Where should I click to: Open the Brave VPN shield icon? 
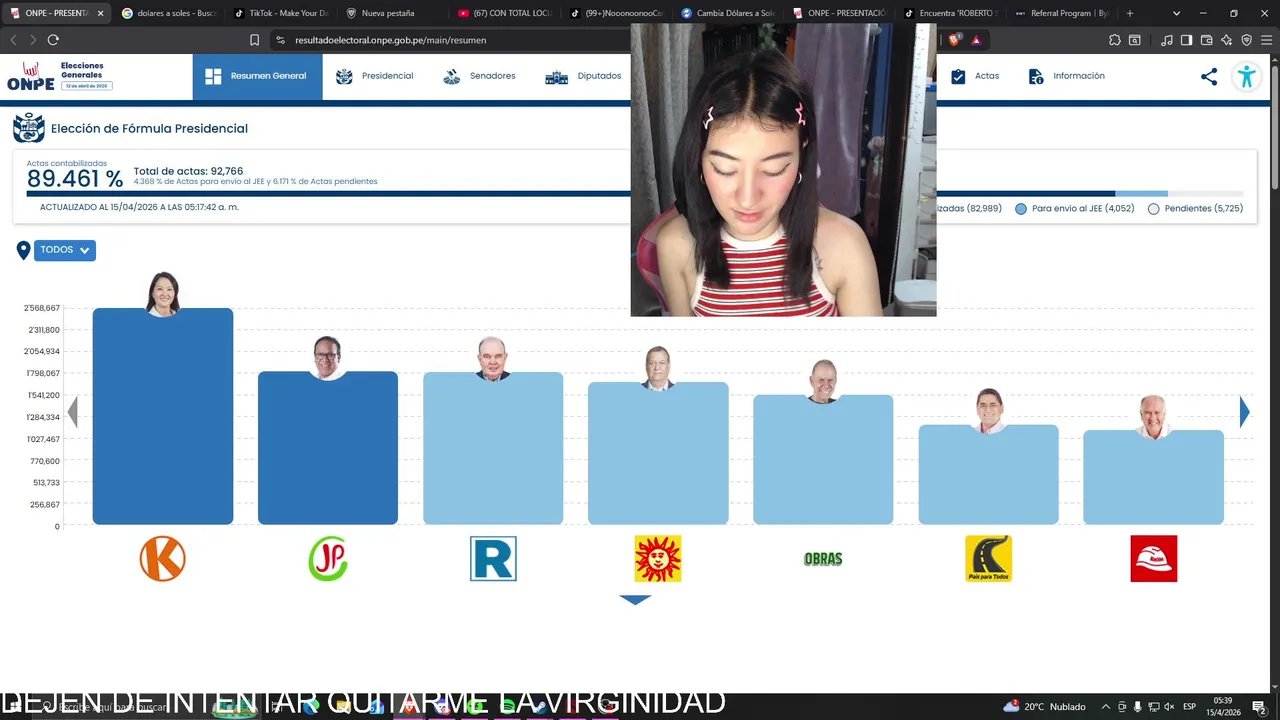[1247, 40]
